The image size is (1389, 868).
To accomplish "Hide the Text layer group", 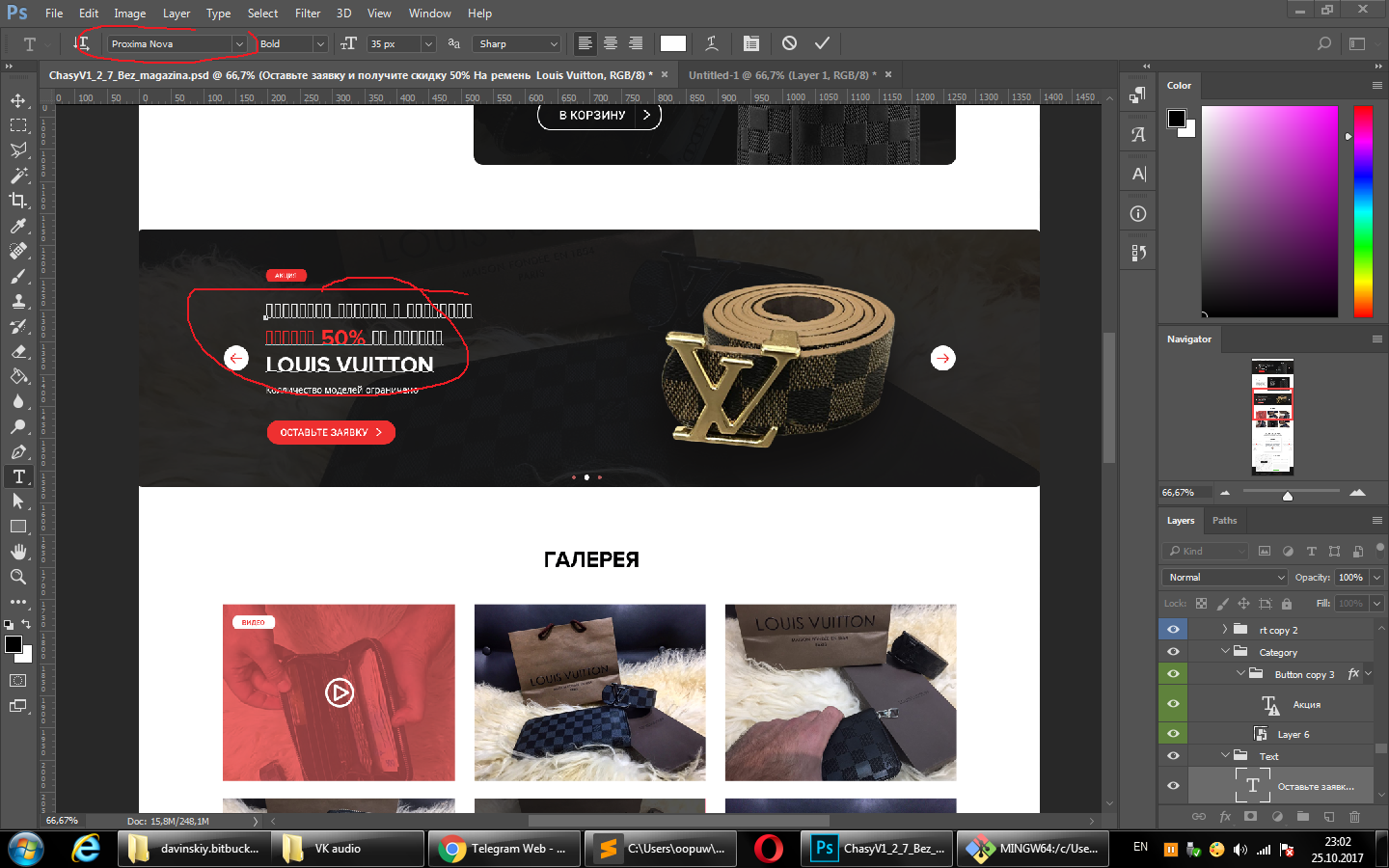I will click(1173, 756).
